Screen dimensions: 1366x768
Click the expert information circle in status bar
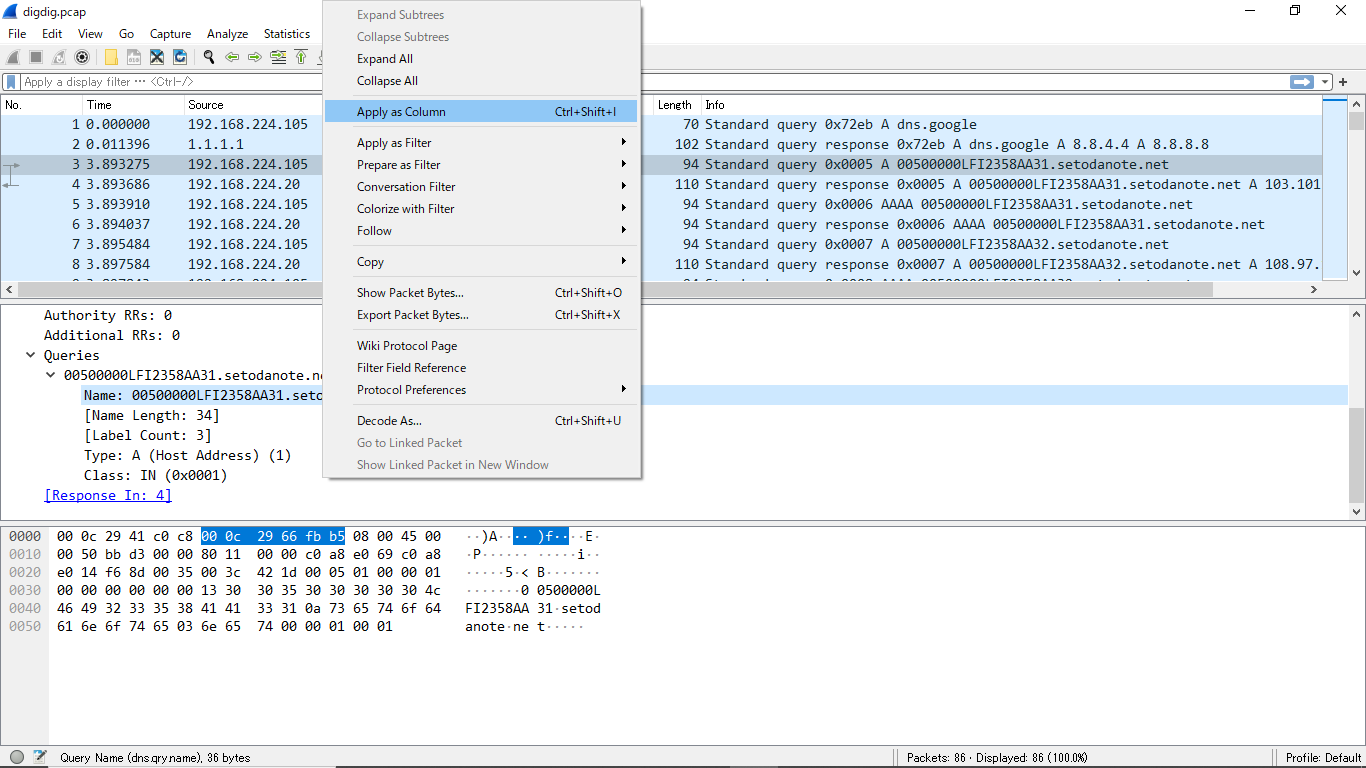17,757
